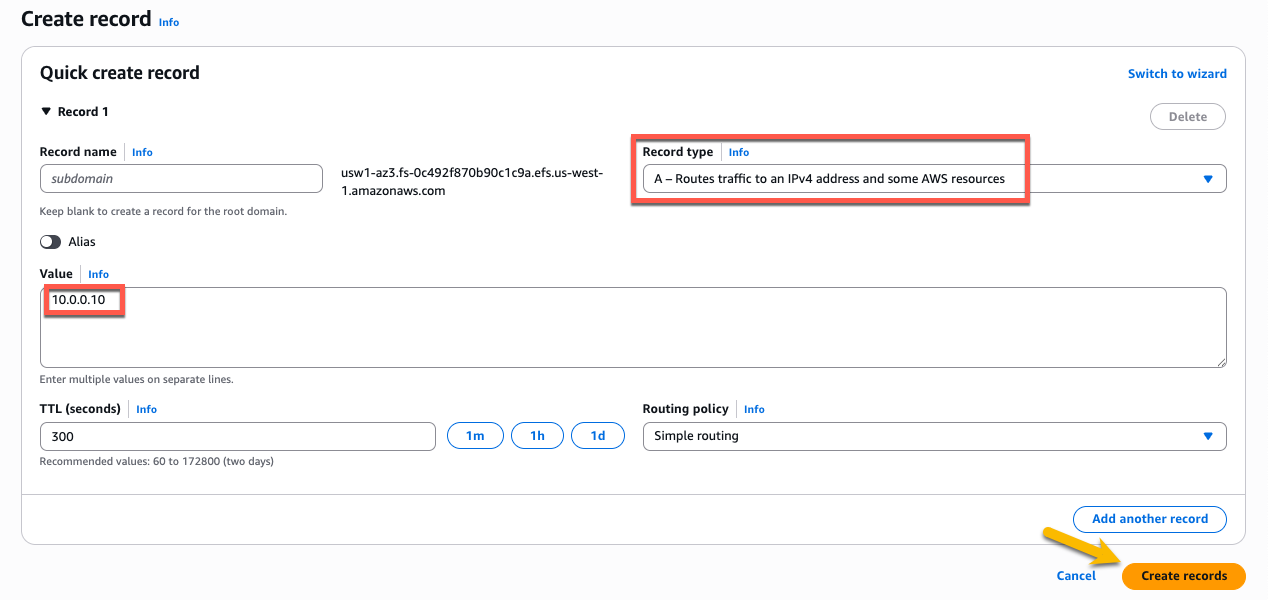The height and width of the screenshot is (600, 1268).
Task: Click Switch to wizard
Action: 1177,73
